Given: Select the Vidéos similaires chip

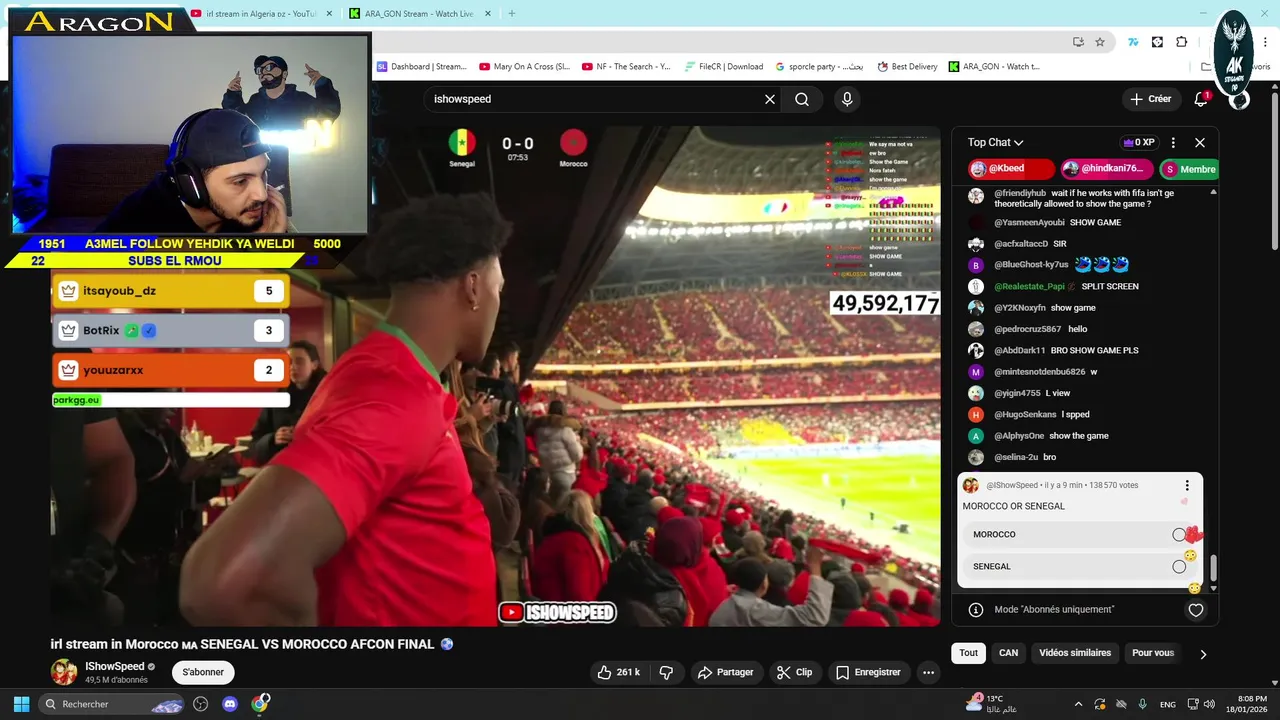Looking at the screenshot, I should pos(1075,653).
